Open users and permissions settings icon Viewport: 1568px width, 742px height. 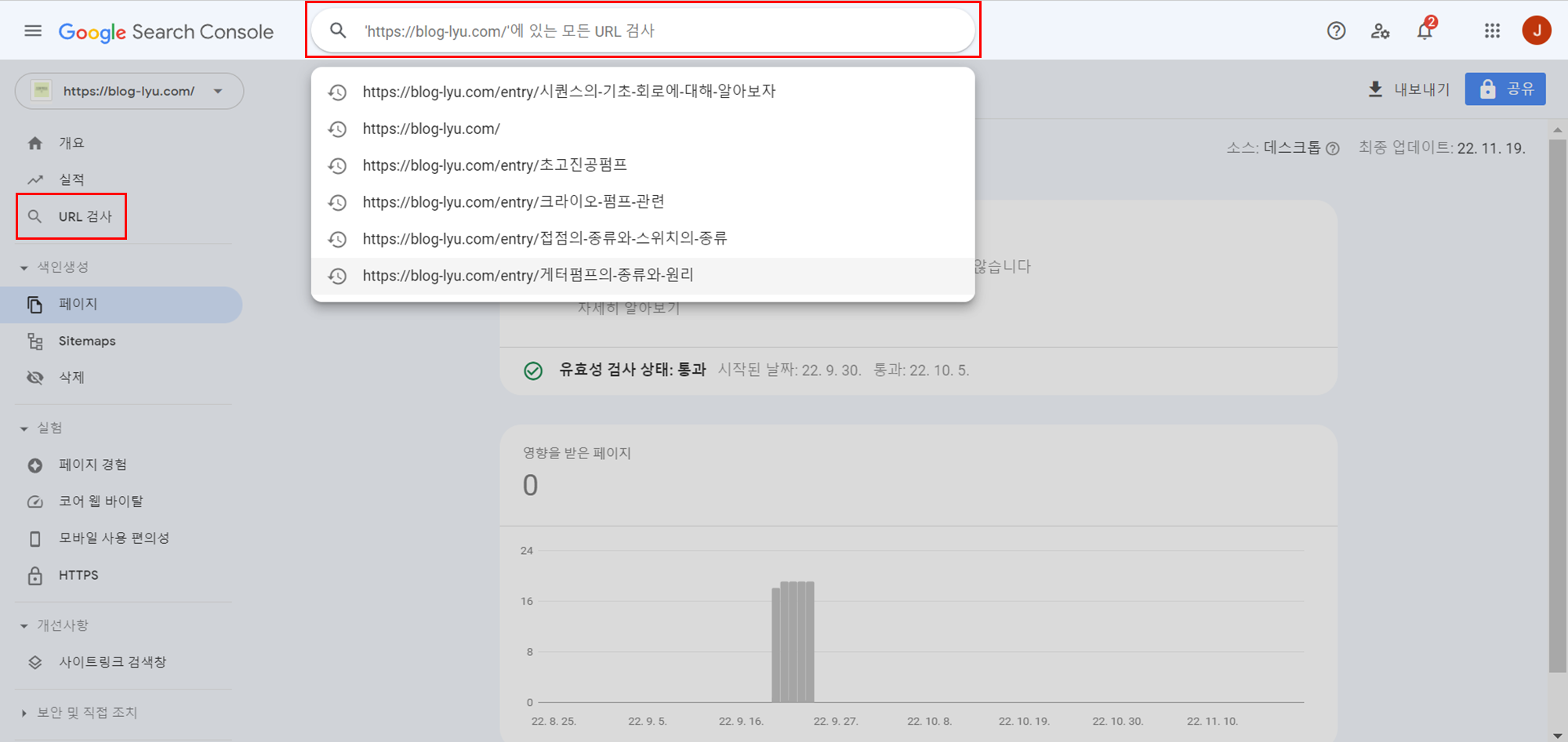1380,31
